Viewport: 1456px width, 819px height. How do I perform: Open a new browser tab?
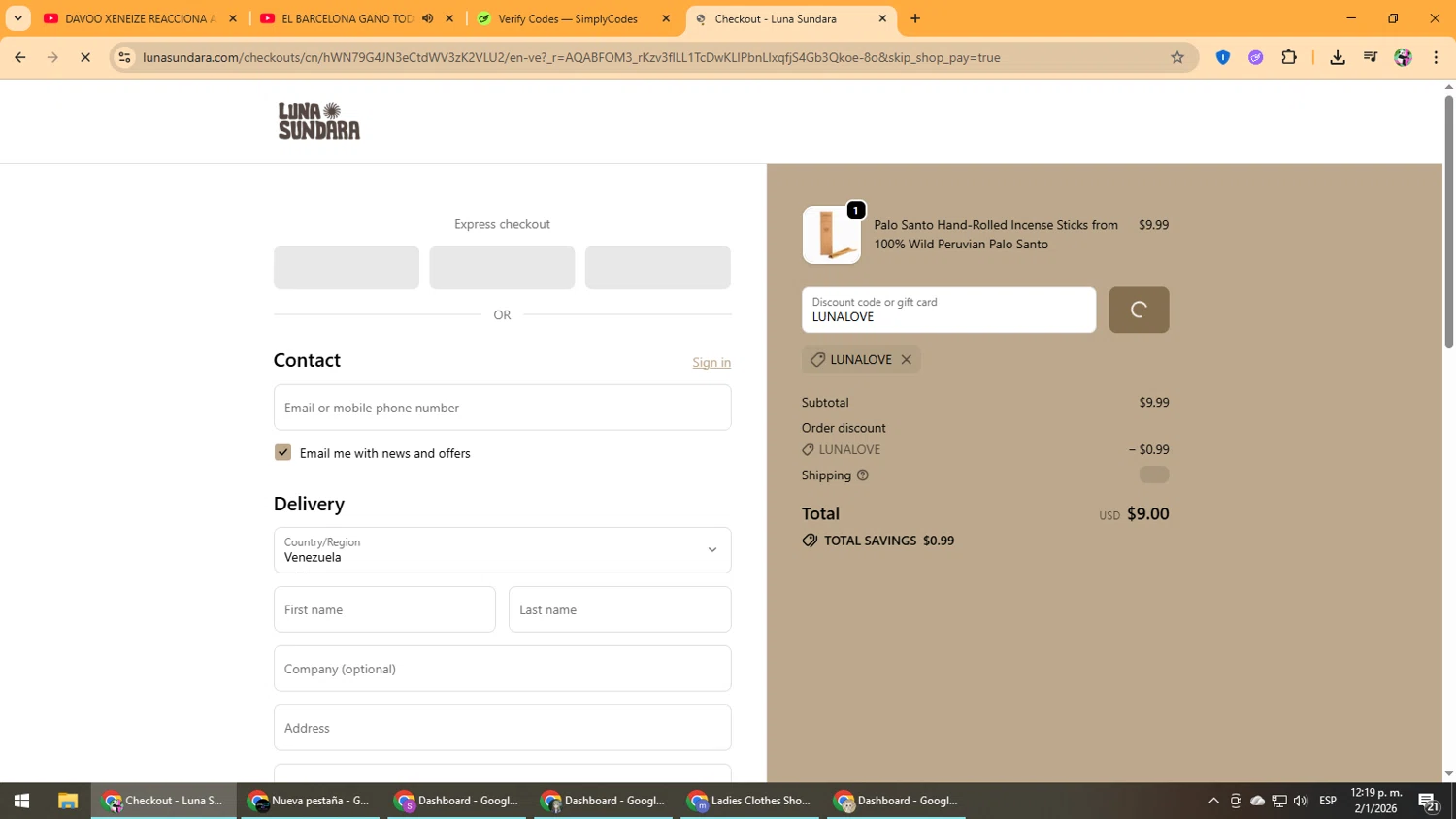915,18
